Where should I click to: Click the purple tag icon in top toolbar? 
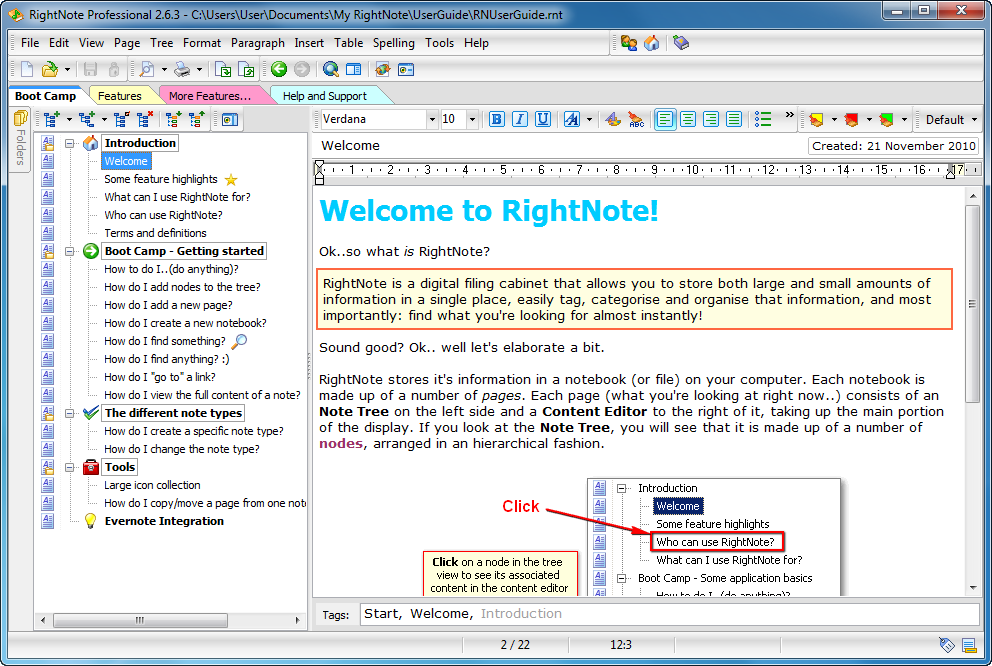coord(681,43)
